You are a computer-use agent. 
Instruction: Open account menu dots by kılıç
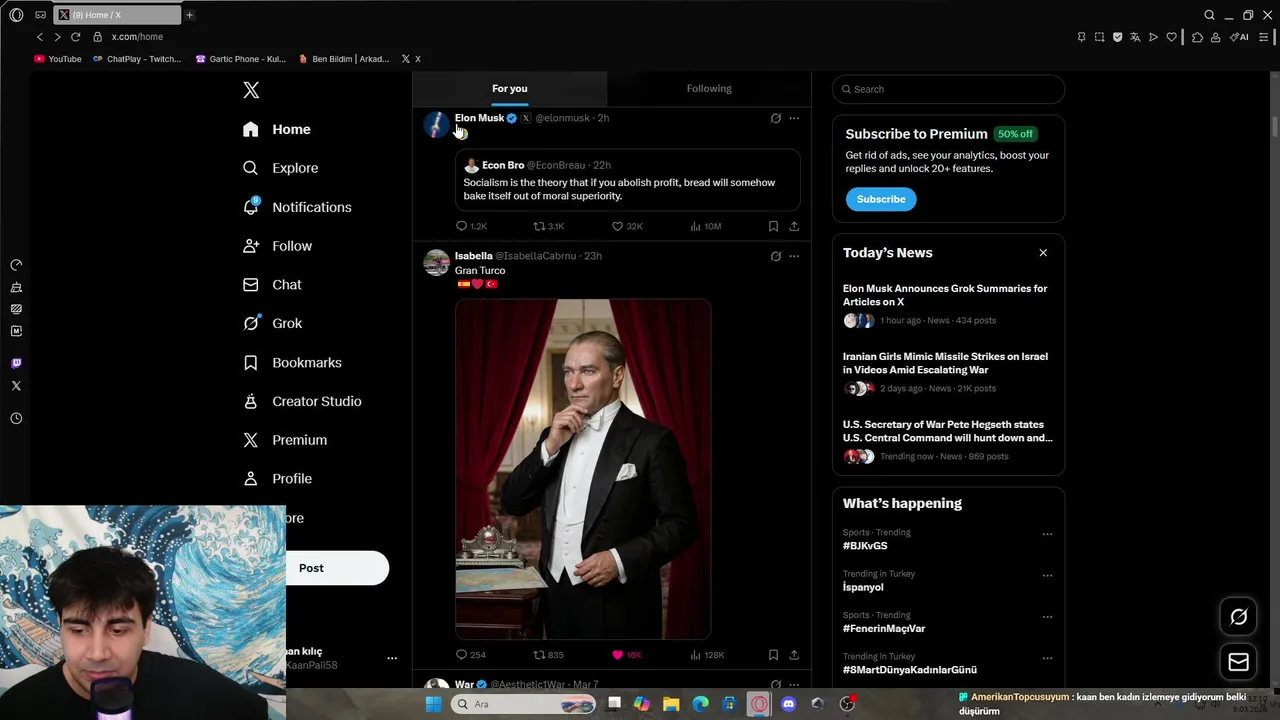(x=392, y=658)
